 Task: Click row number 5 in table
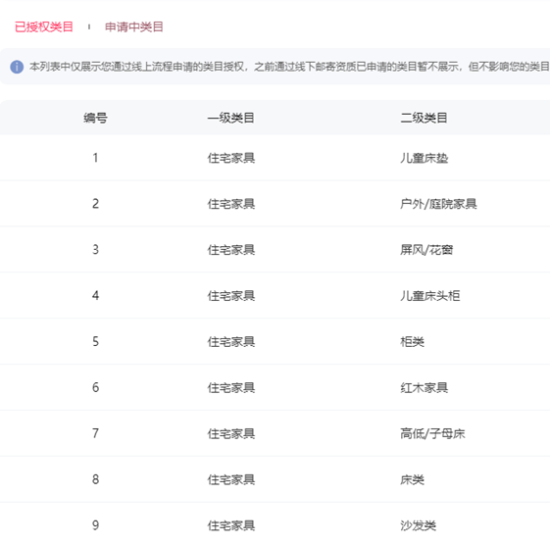(x=95, y=342)
